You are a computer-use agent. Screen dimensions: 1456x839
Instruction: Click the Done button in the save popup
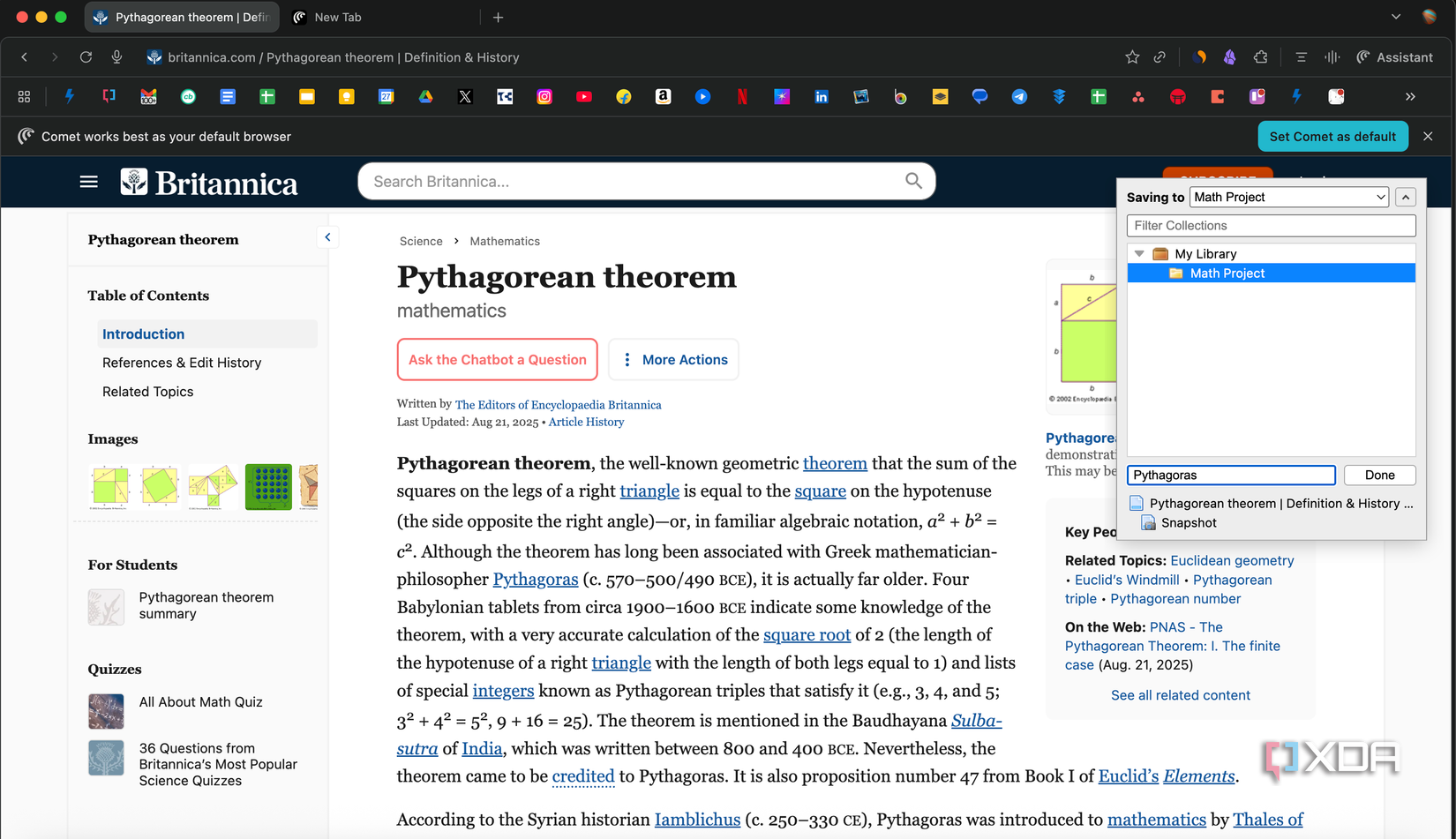tap(1379, 475)
